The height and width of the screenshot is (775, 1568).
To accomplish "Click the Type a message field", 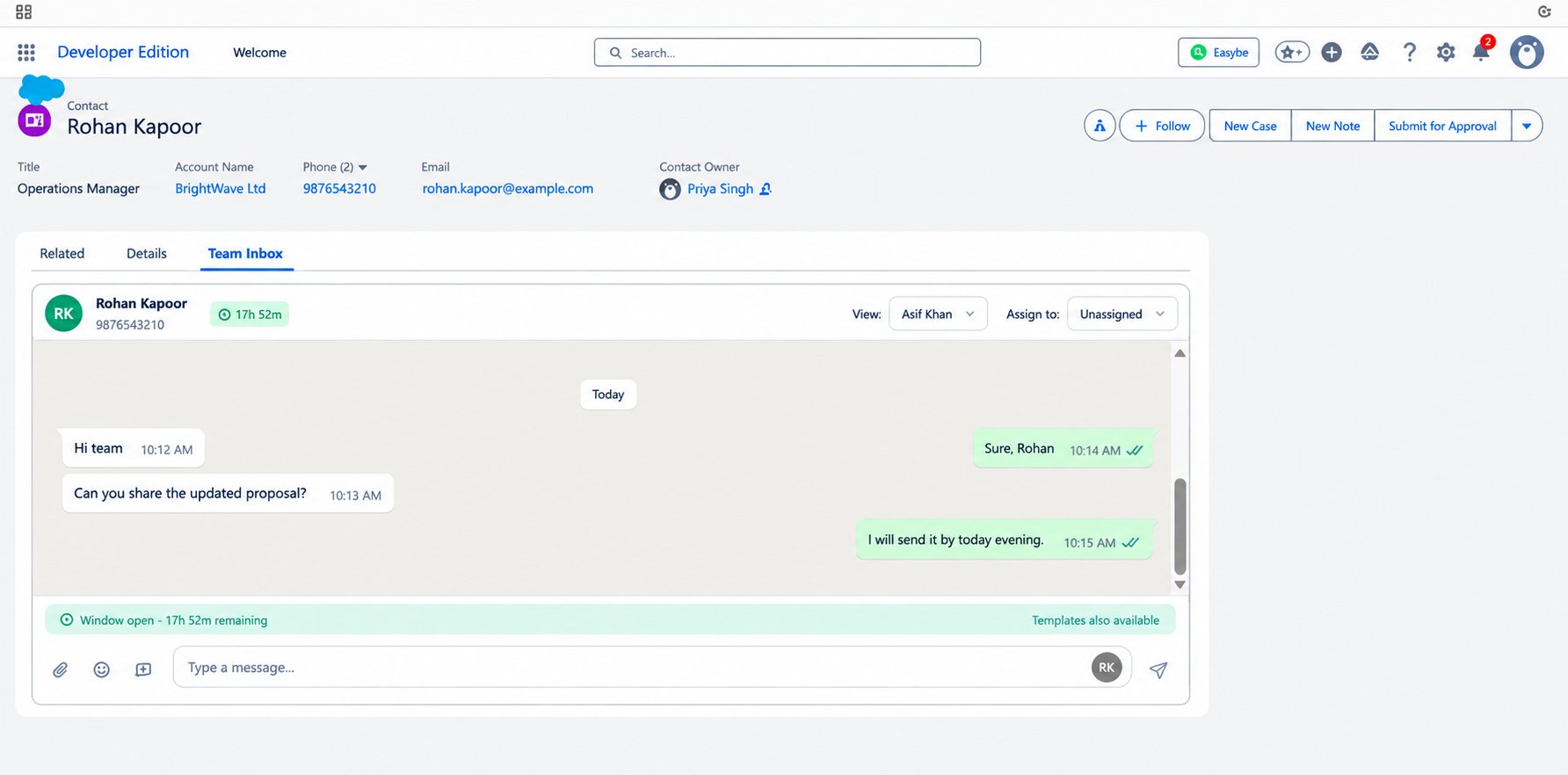I will click(x=652, y=667).
